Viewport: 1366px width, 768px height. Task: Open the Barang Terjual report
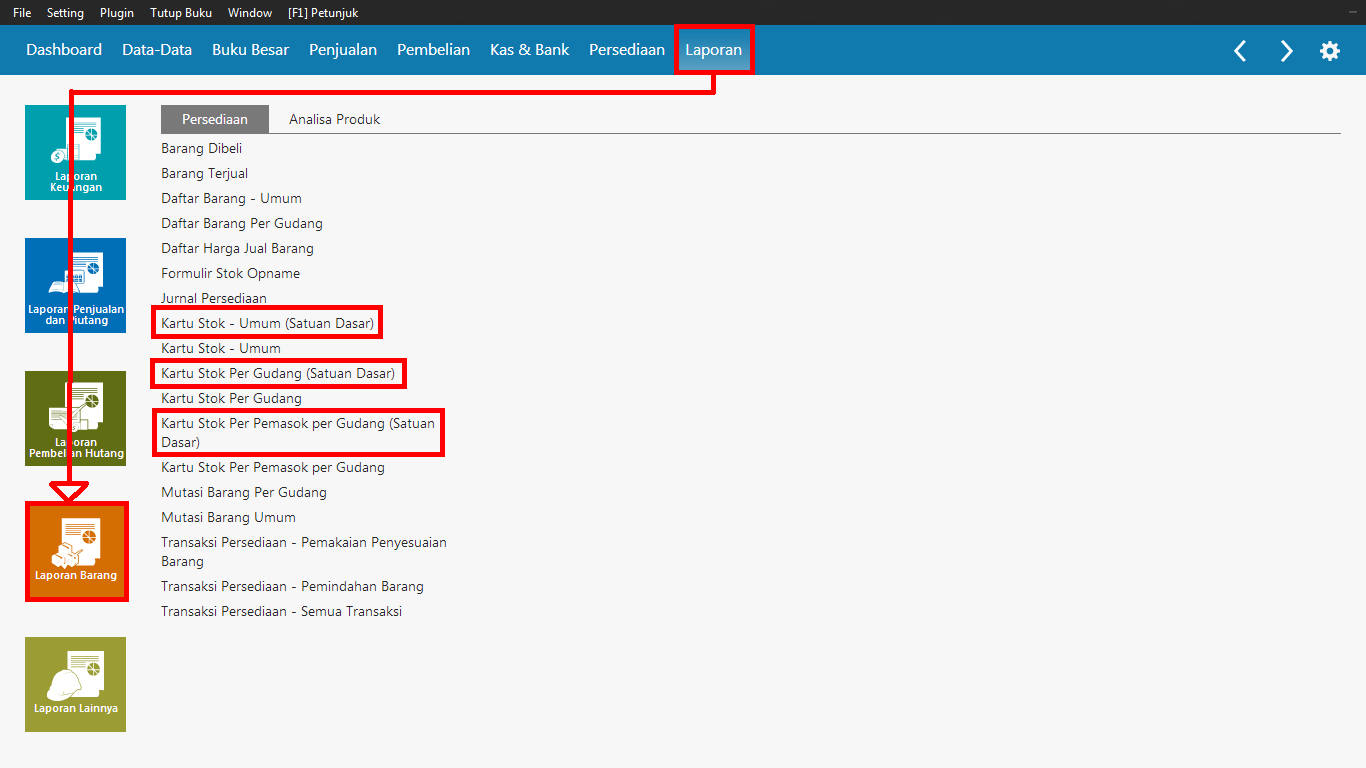tap(205, 173)
